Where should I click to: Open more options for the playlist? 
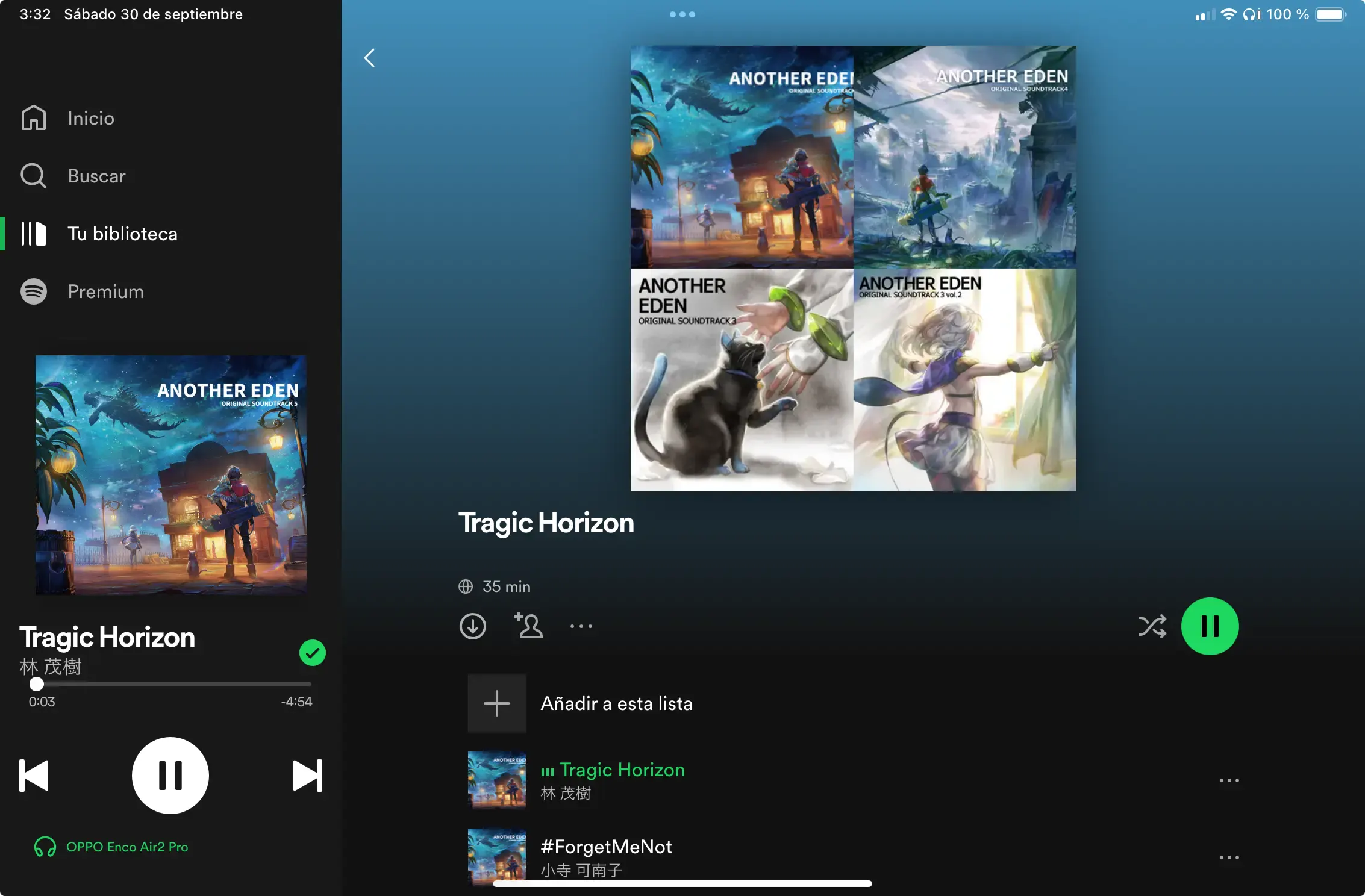tap(581, 626)
